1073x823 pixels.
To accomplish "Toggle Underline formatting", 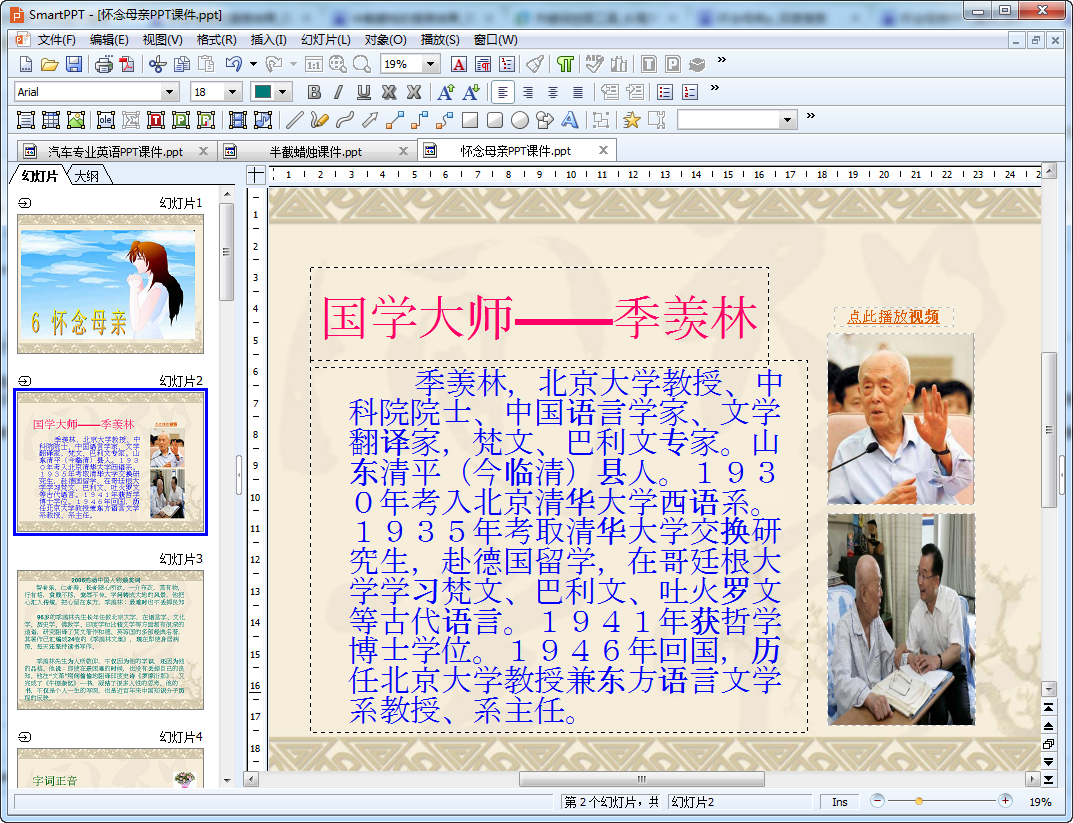I will tap(363, 92).
